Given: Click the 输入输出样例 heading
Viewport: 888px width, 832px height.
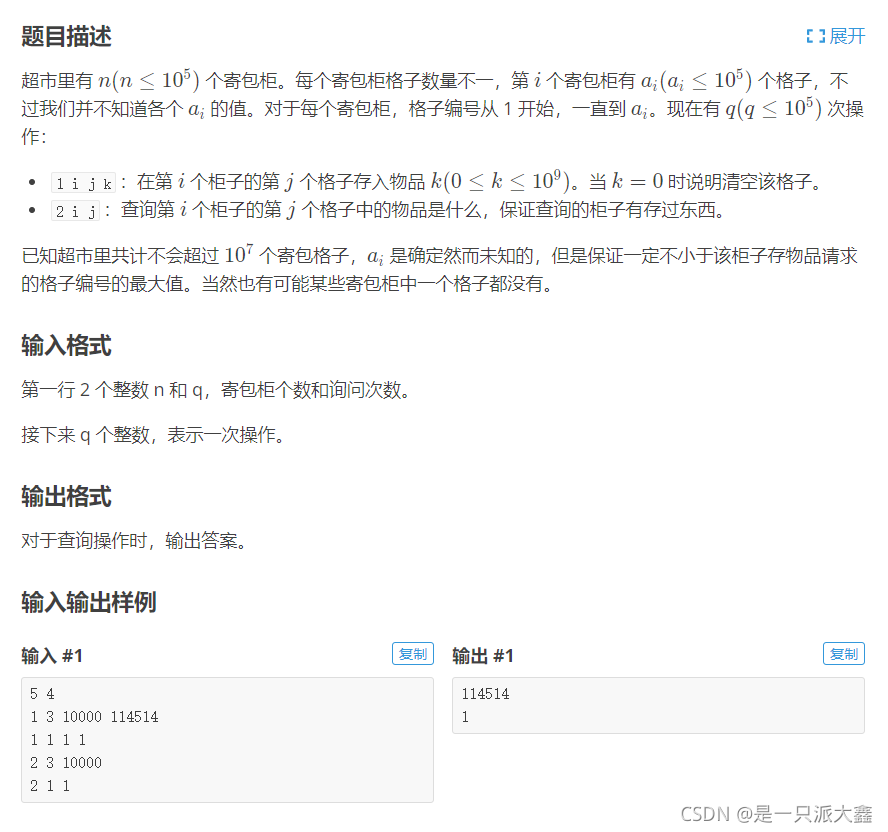Looking at the screenshot, I should (x=89, y=602).
